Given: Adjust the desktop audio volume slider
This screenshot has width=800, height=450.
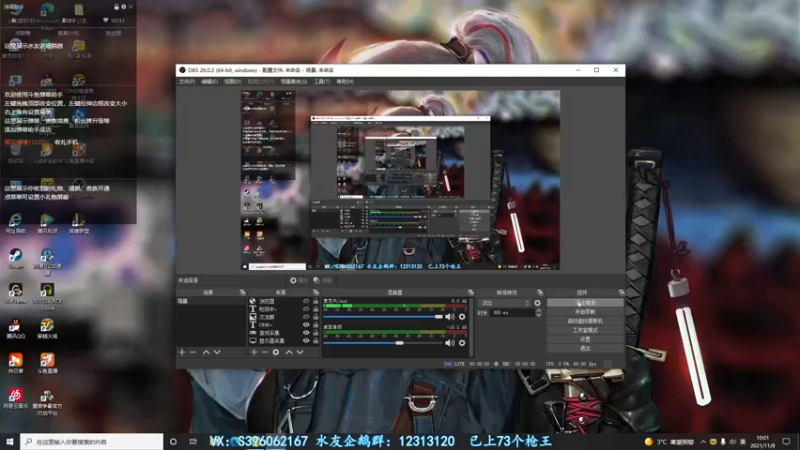Looking at the screenshot, I should pyautogui.click(x=383, y=343).
